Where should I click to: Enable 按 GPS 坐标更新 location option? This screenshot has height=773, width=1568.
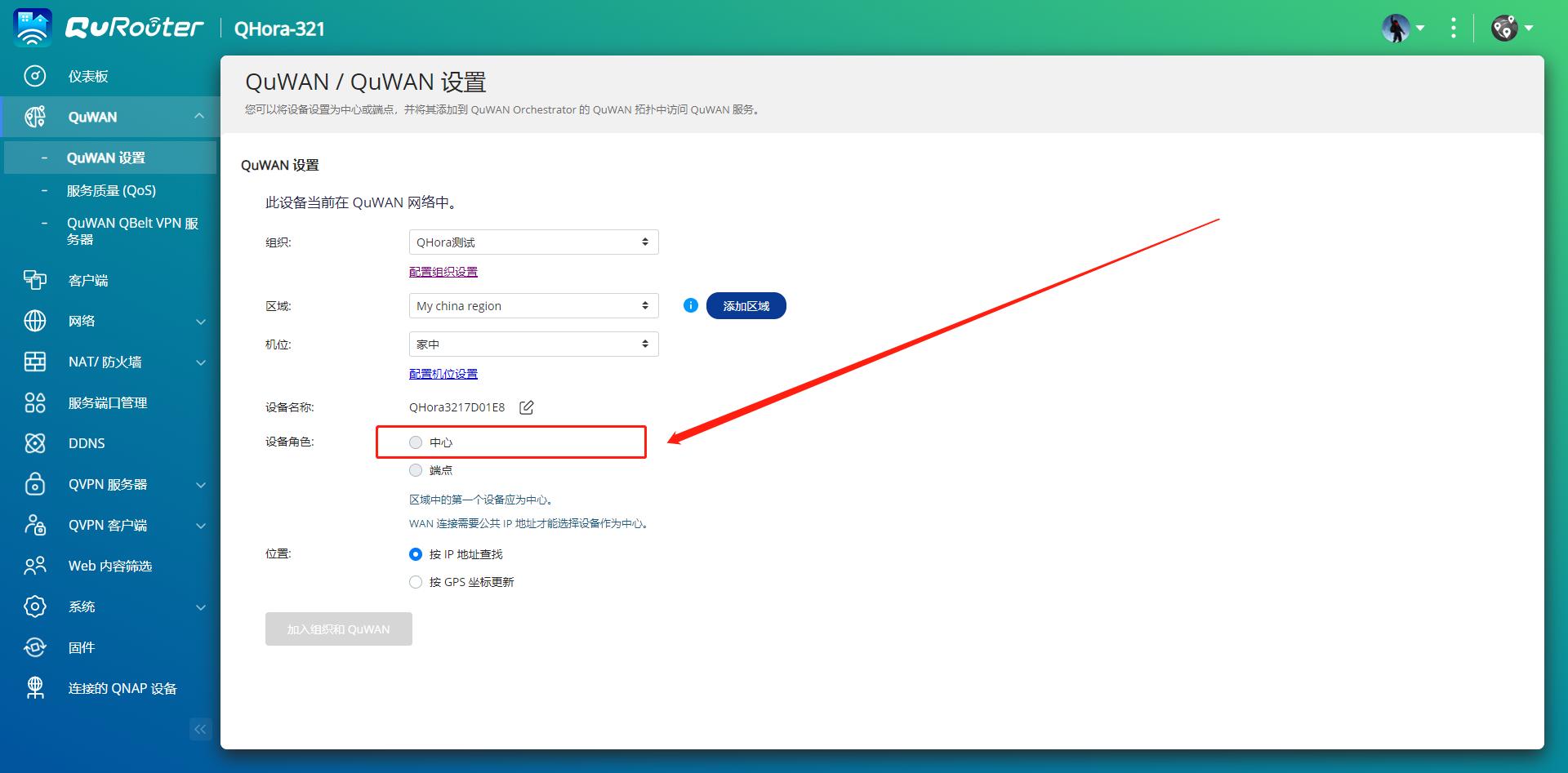(x=416, y=581)
